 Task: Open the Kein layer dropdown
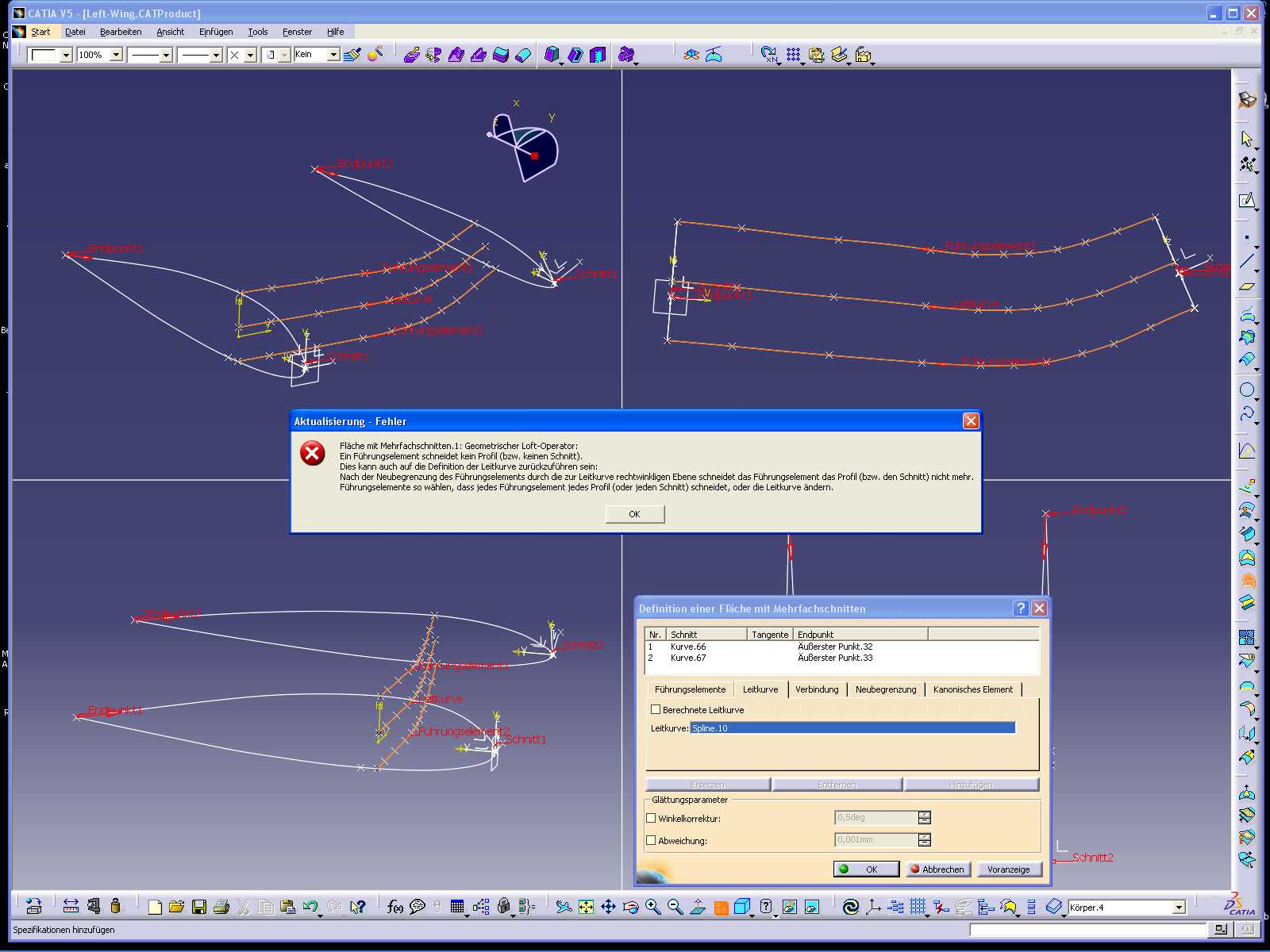(333, 55)
